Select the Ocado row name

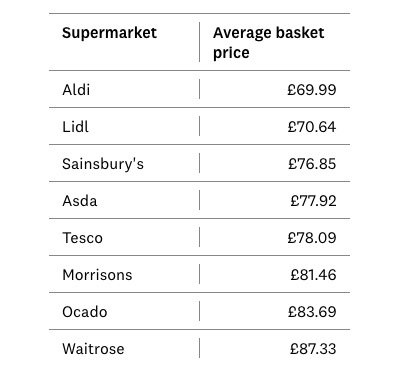[85, 312]
